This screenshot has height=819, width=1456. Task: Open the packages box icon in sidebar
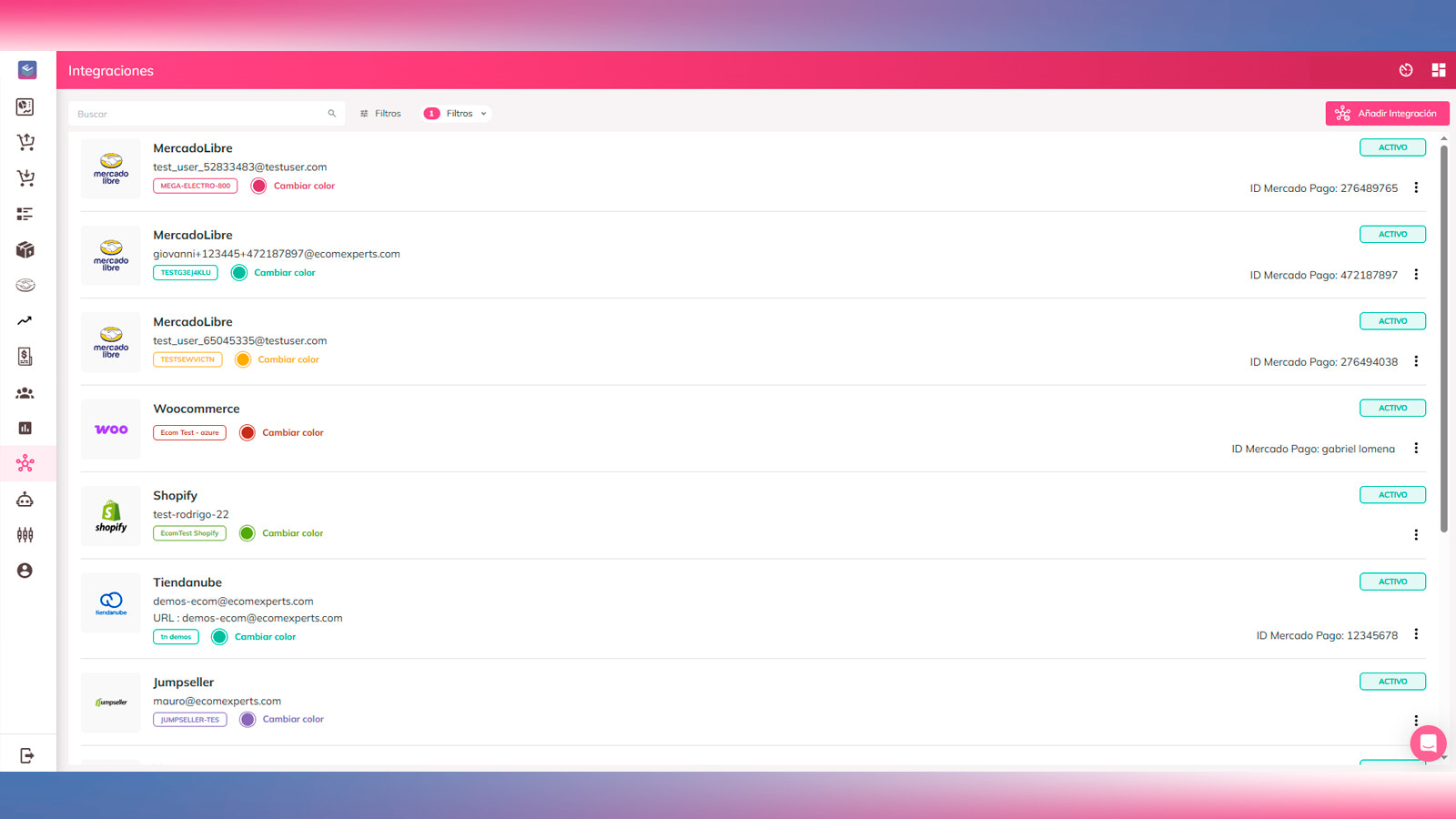click(25, 249)
